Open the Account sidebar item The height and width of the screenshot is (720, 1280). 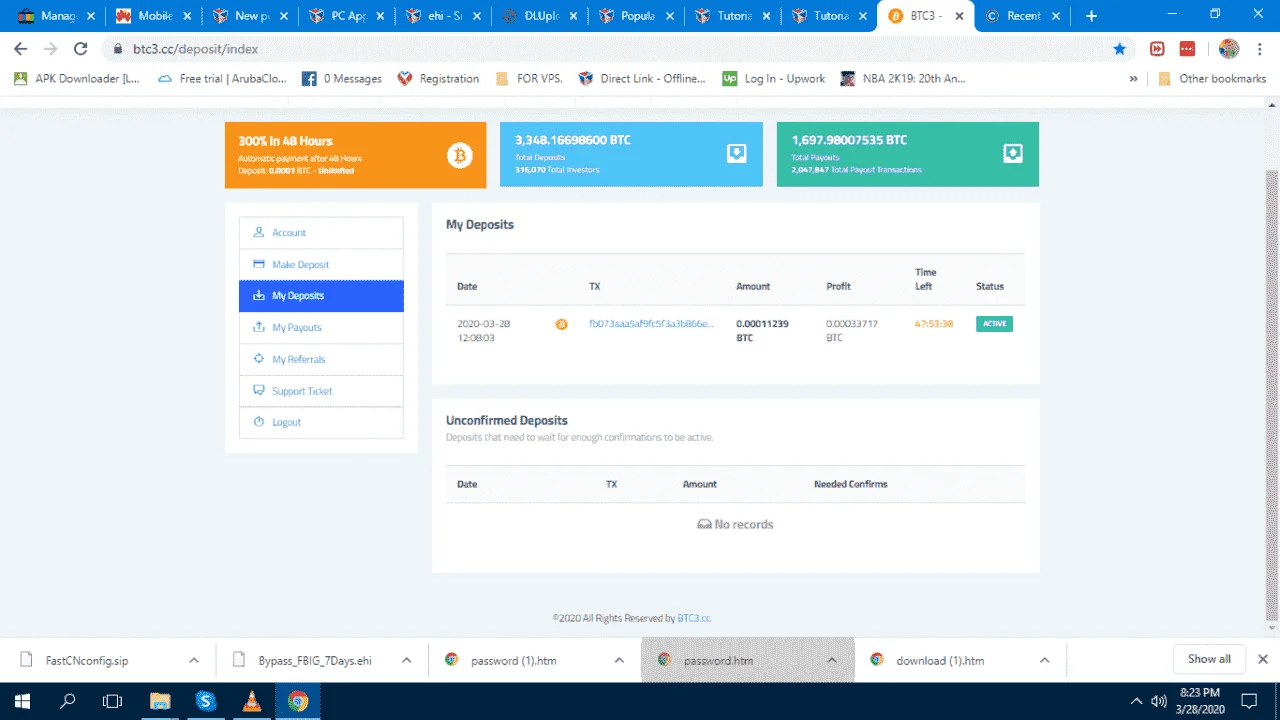(321, 233)
